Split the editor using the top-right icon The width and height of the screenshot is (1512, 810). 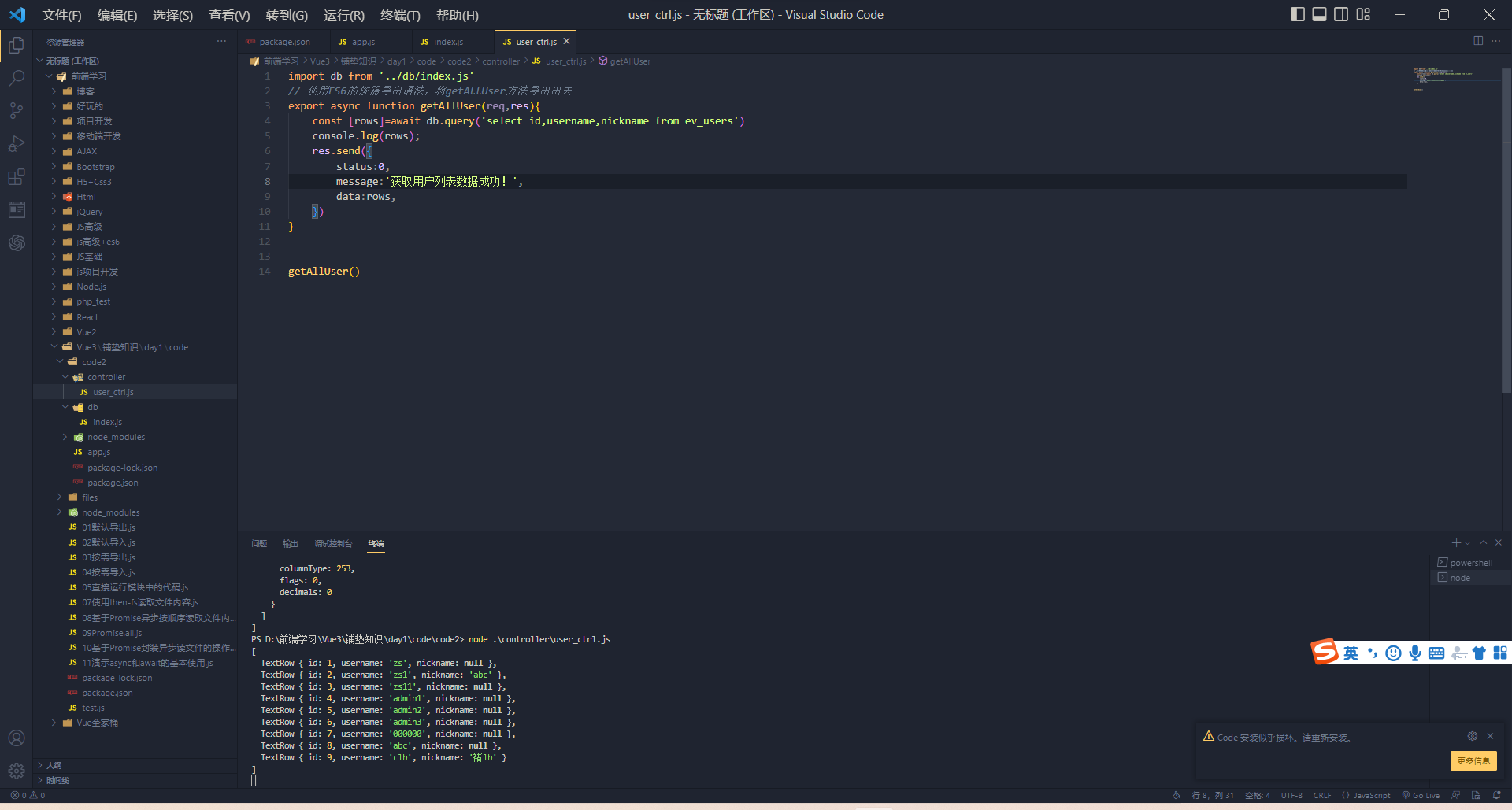tap(1478, 41)
